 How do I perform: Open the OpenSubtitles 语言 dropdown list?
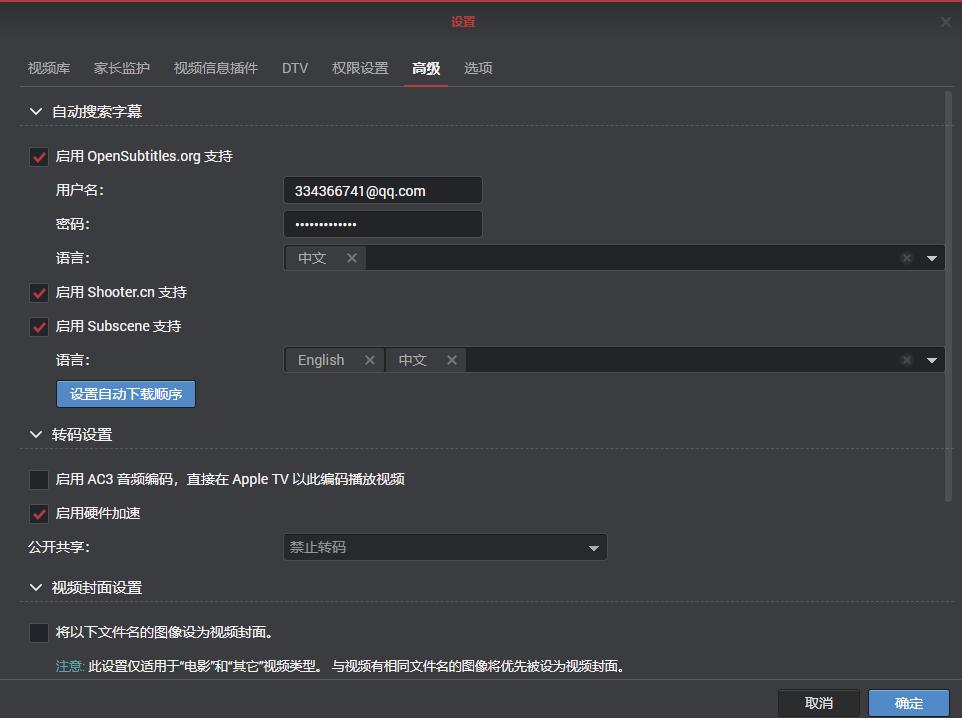click(x=931, y=257)
